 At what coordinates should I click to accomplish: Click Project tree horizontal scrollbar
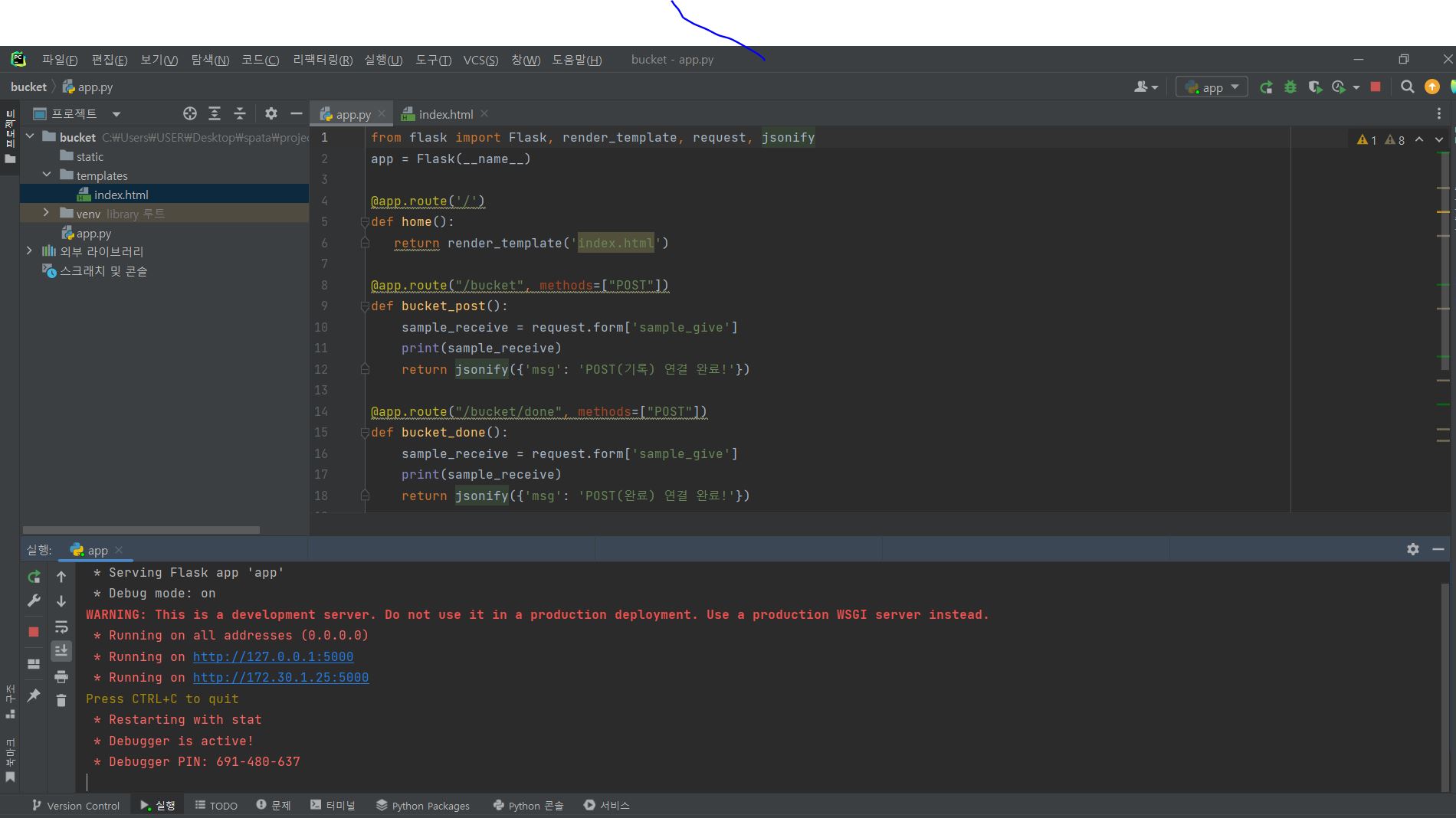[141, 530]
